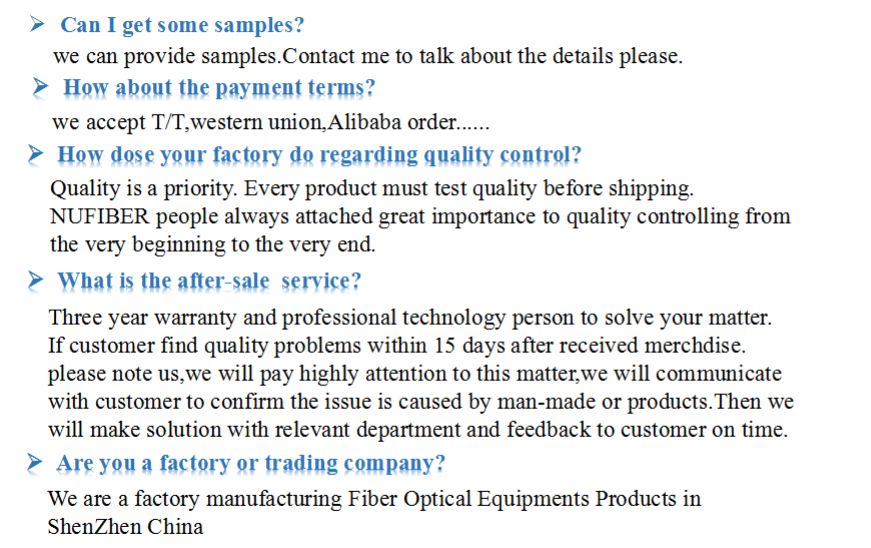Click the line 'the very beginning to the very end'
Screen dimensions: 871x548
point(213,245)
